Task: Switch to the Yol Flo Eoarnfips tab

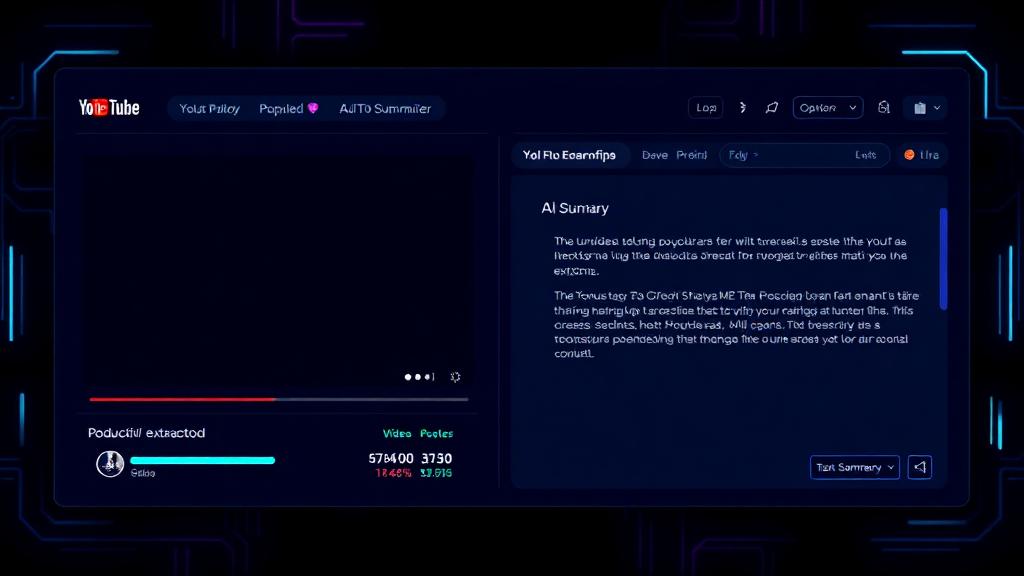Action: pyautogui.click(x=569, y=155)
